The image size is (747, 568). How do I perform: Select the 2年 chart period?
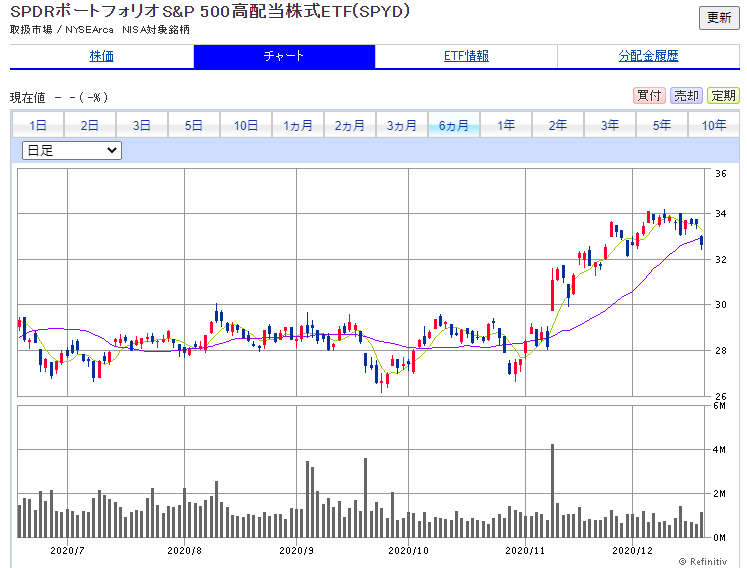click(x=558, y=125)
